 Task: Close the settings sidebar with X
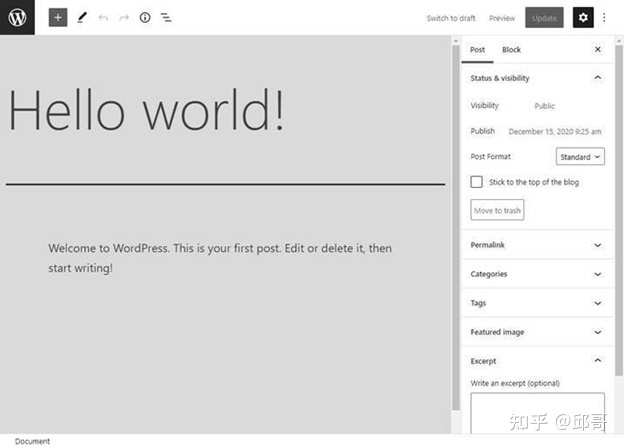click(598, 49)
